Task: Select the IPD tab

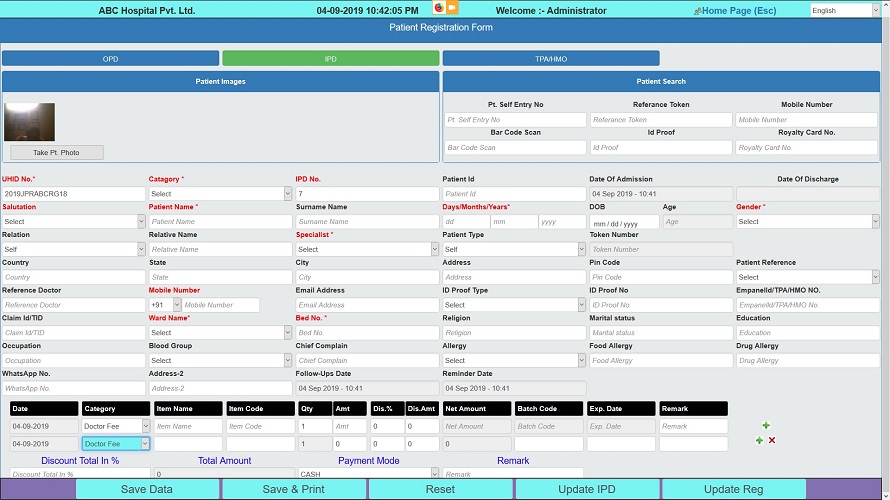Action: coord(330,59)
